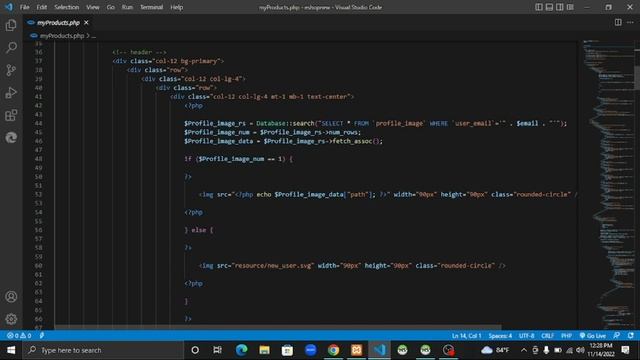Launch Microsoft Edge from taskbar
The image size is (640, 360).
(241, 350)
